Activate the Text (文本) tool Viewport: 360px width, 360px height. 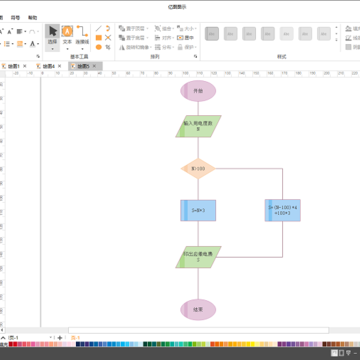point(67,35)
